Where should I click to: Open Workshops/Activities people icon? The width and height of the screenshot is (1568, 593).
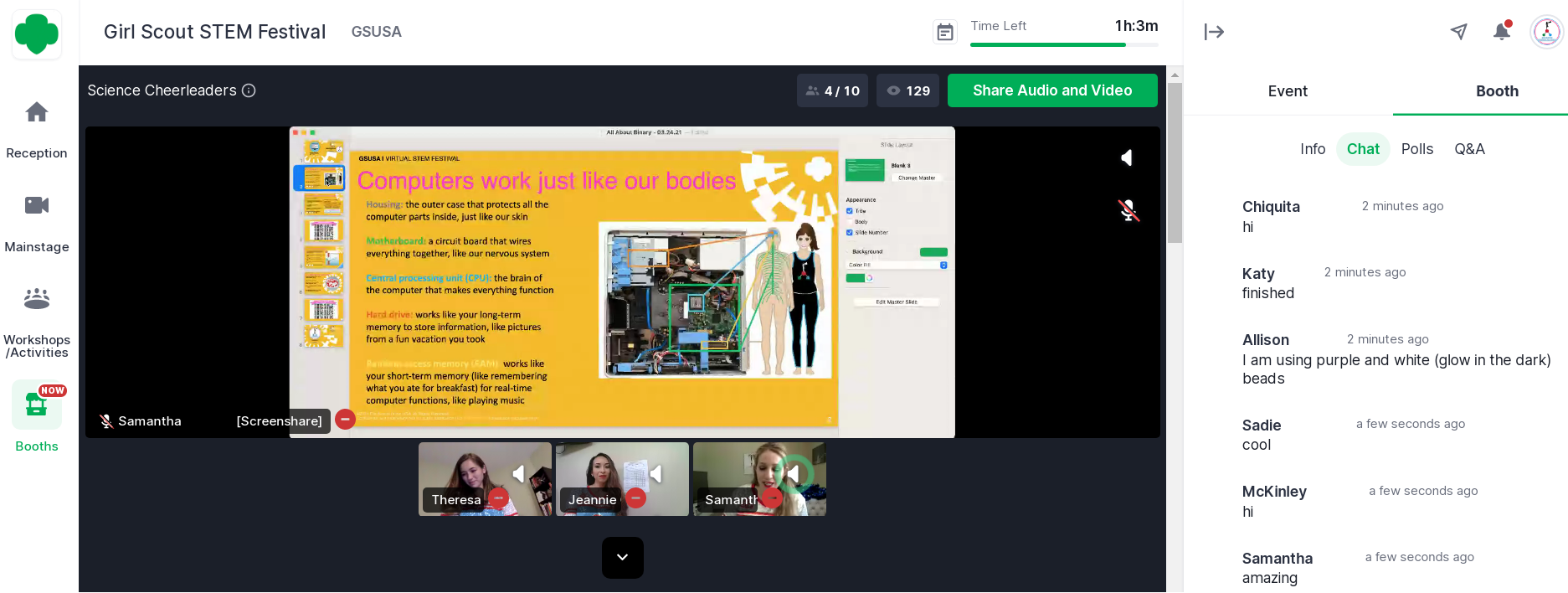(x=37, y=298)
